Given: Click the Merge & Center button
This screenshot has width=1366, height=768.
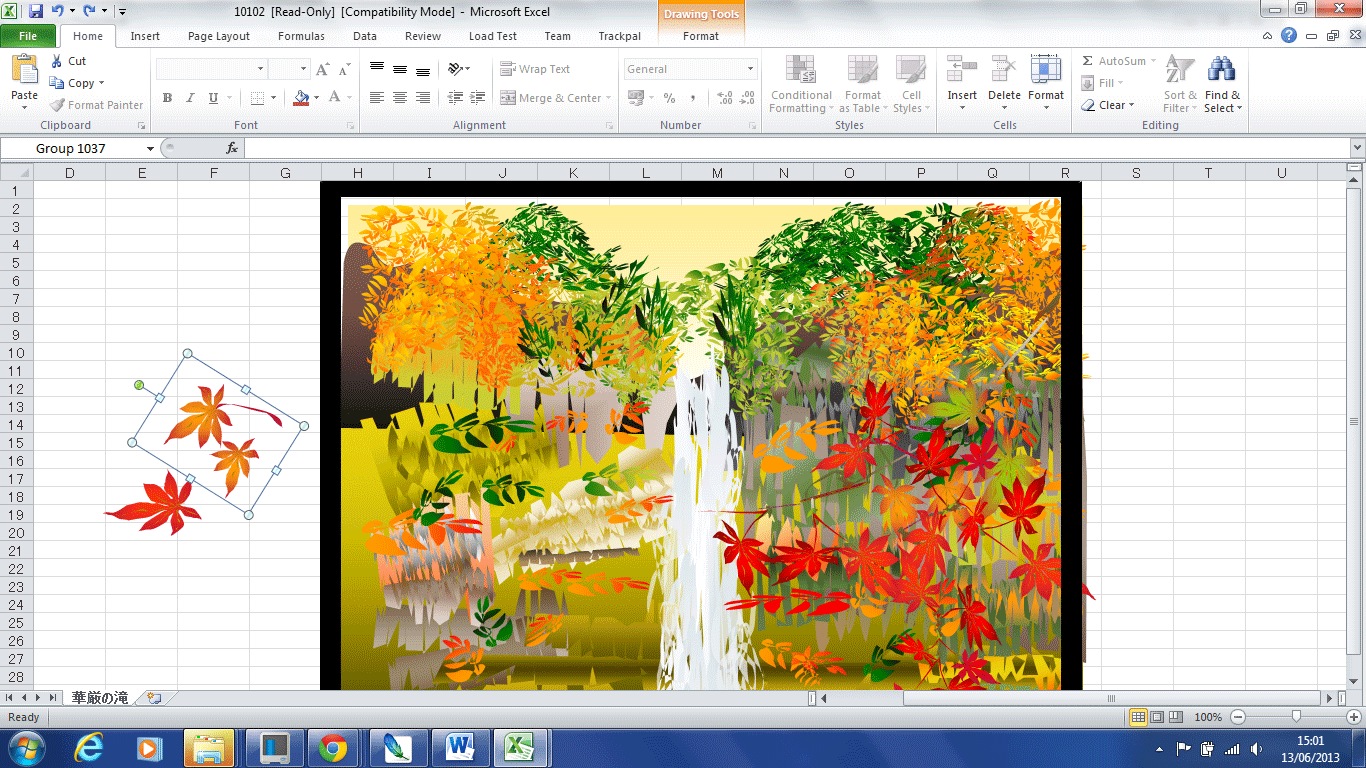Looking at the screenshot, I should click(551, 98).
